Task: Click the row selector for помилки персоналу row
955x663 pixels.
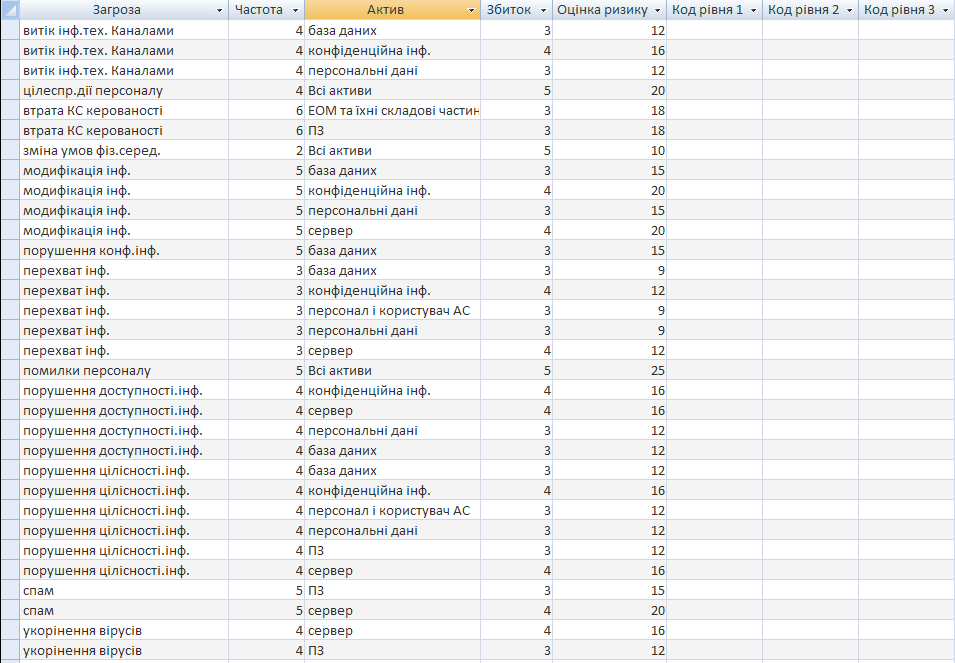Action: (10, 371)
